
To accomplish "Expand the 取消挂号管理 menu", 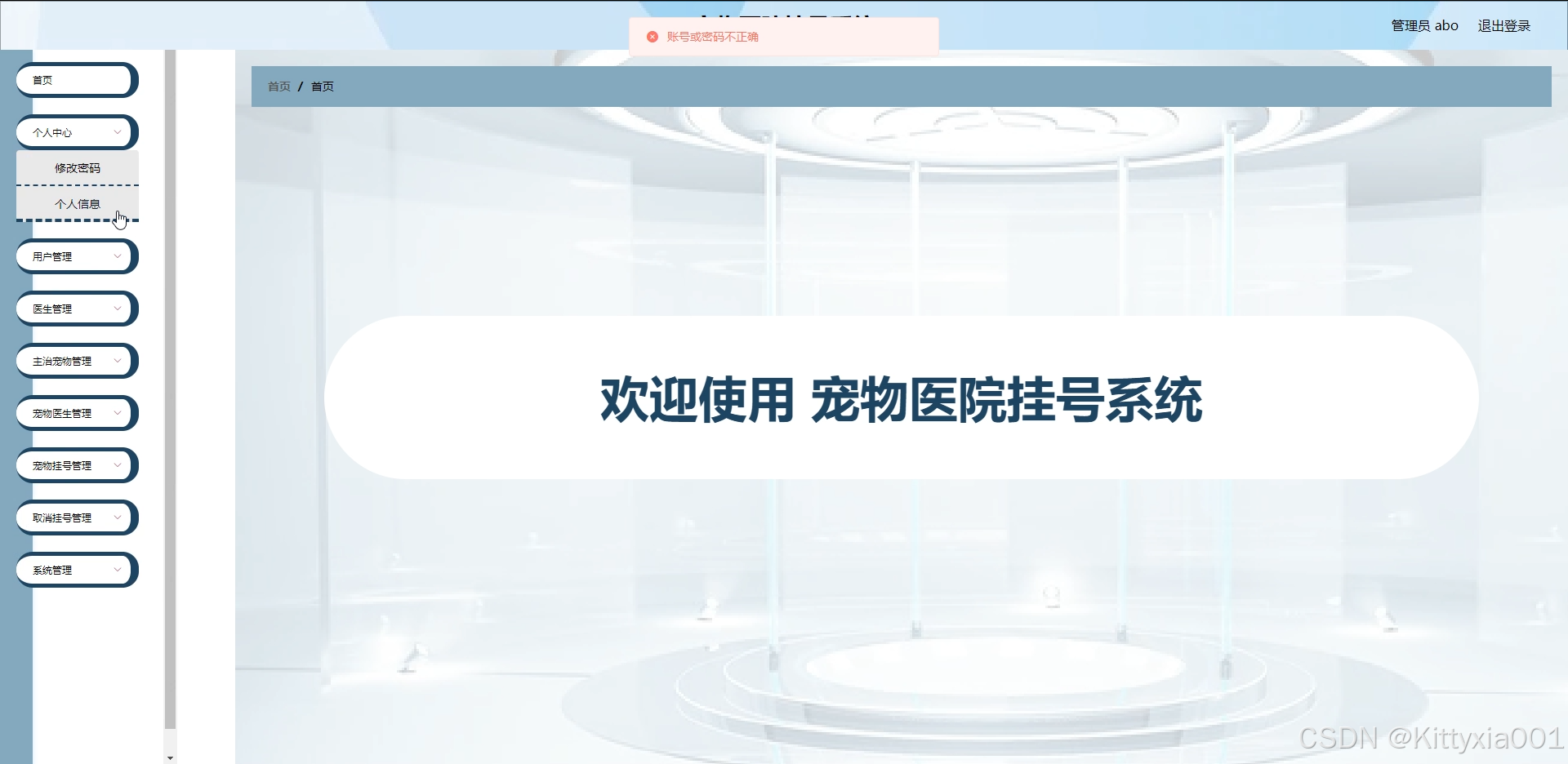I will click(x=77, y=517).
